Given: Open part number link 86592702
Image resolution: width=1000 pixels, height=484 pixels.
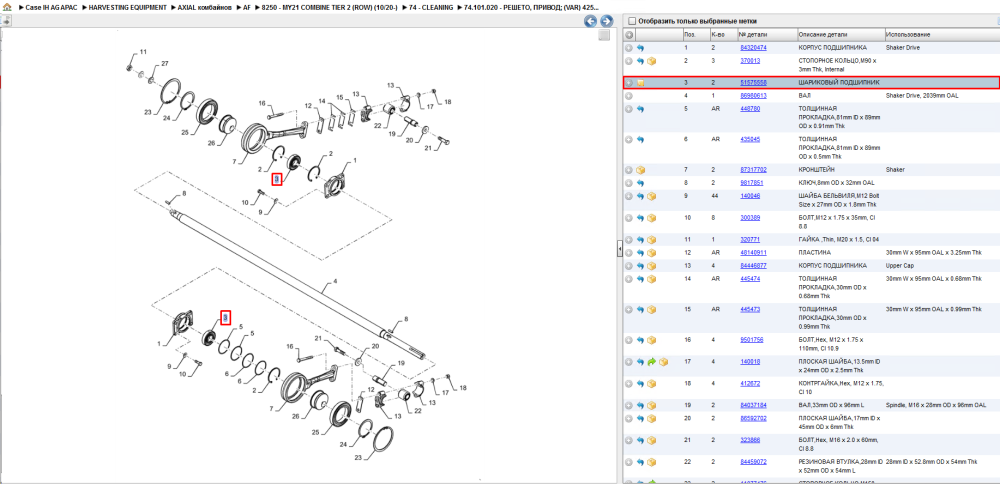Looking at the screenshot, I should coord(753,418).
